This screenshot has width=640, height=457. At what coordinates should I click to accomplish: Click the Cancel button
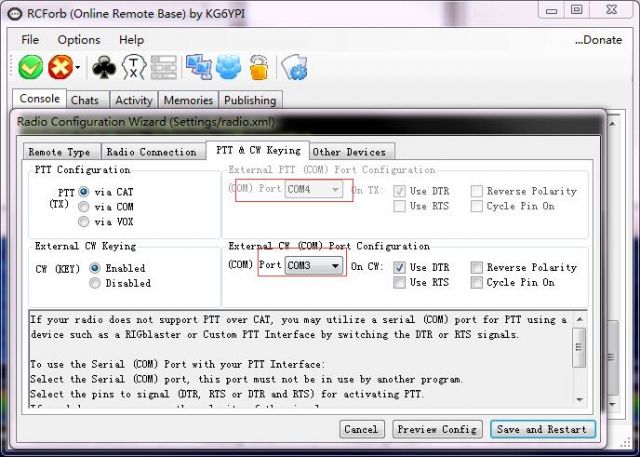click(x=362, y=429)
